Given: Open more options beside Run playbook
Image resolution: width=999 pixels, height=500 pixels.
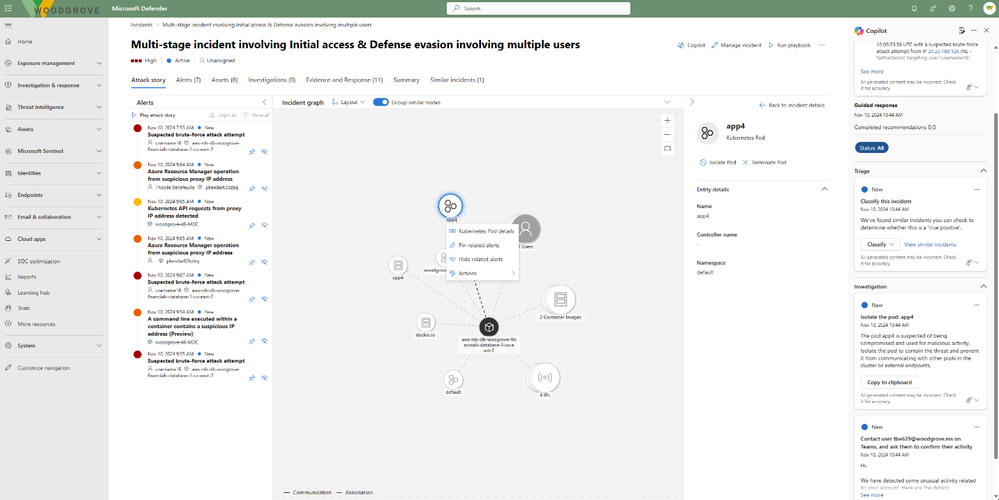Looking at the screenshot, I should 821,45.
